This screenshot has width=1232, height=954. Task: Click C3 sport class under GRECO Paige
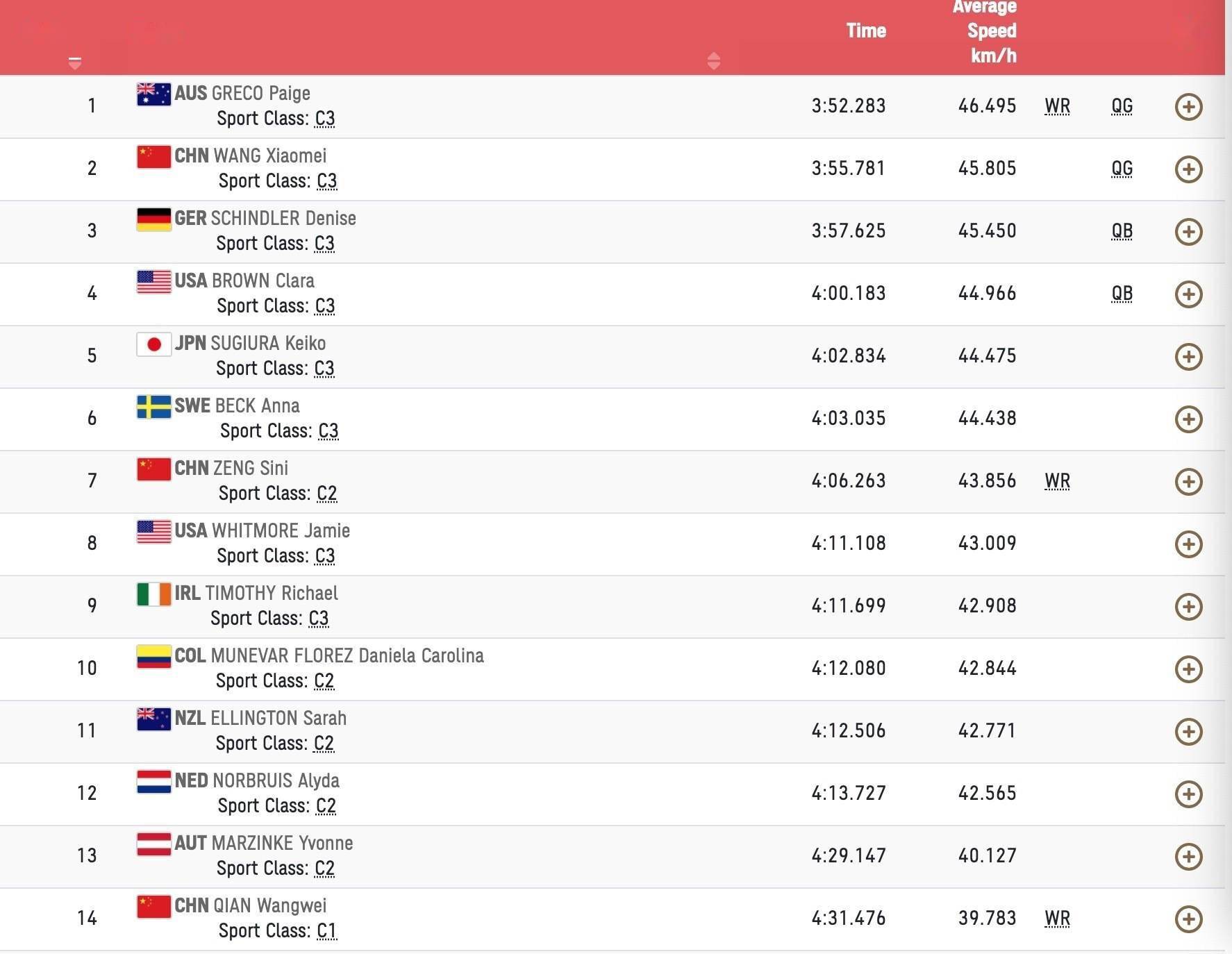[x=325, y=119]
